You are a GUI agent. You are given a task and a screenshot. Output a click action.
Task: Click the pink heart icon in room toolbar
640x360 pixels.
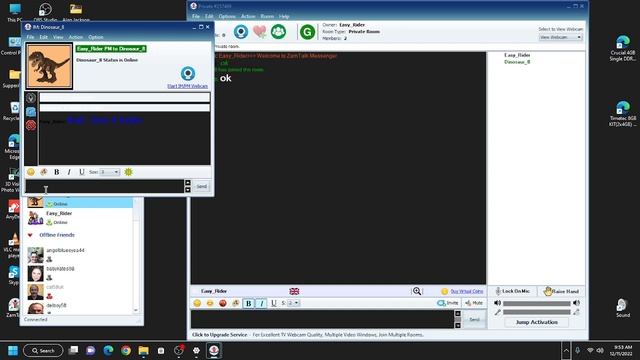pos(260,31)
